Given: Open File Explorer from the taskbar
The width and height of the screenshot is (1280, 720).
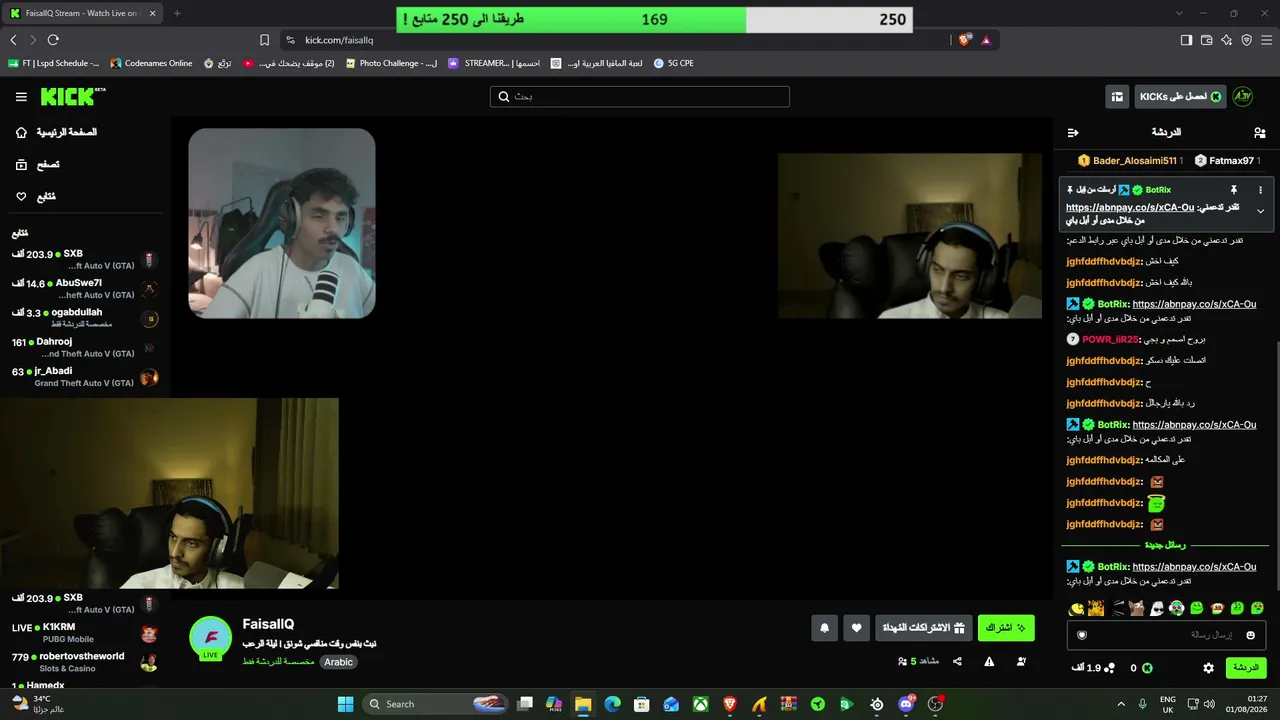Looking at the screenshot, I should tap(583, 704).
